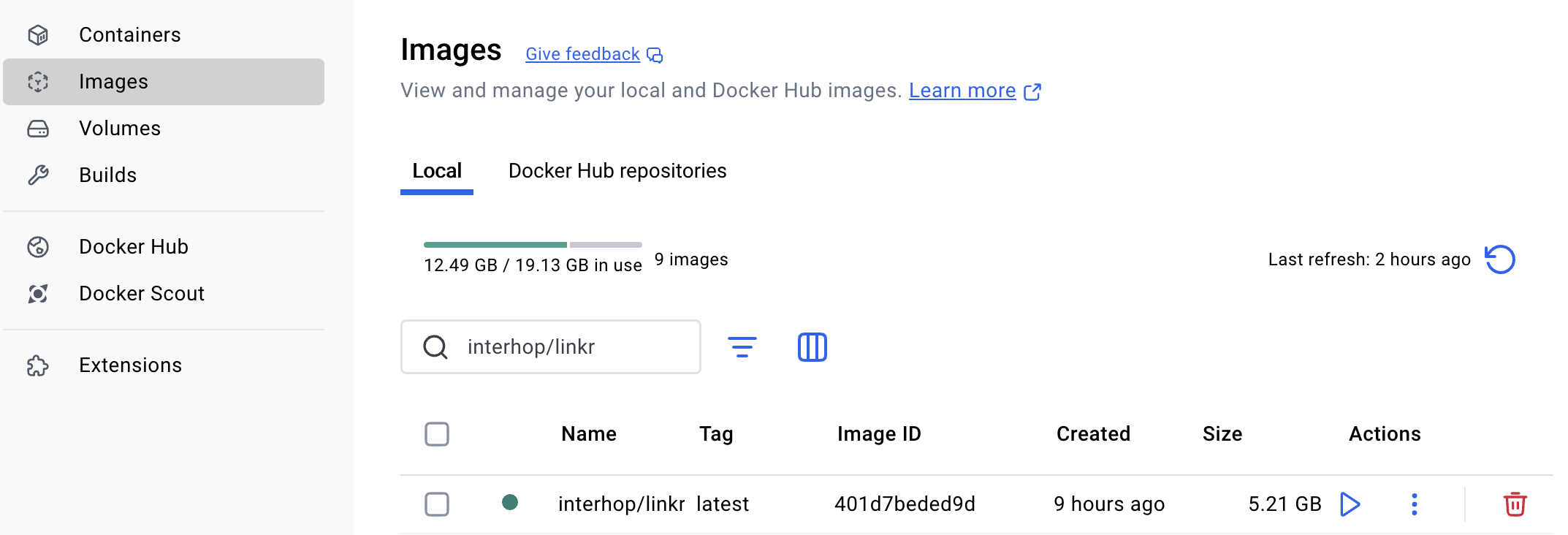This screenshot has width=1568, height=535.
Task: Open more actions menu for interhop/linkr
Action: [x=1415, y=504]
